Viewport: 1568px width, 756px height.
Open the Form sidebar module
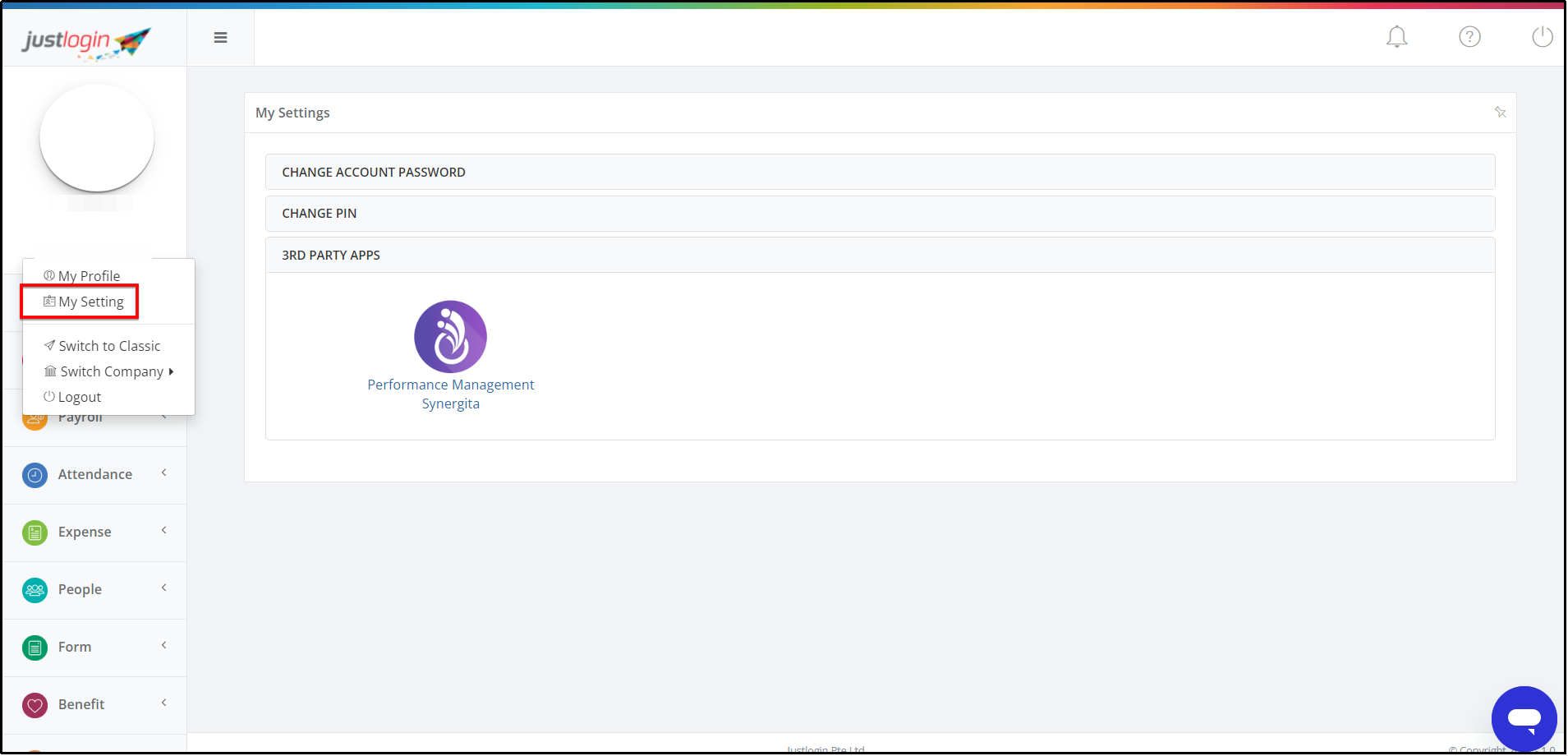(x=94, y=648)
